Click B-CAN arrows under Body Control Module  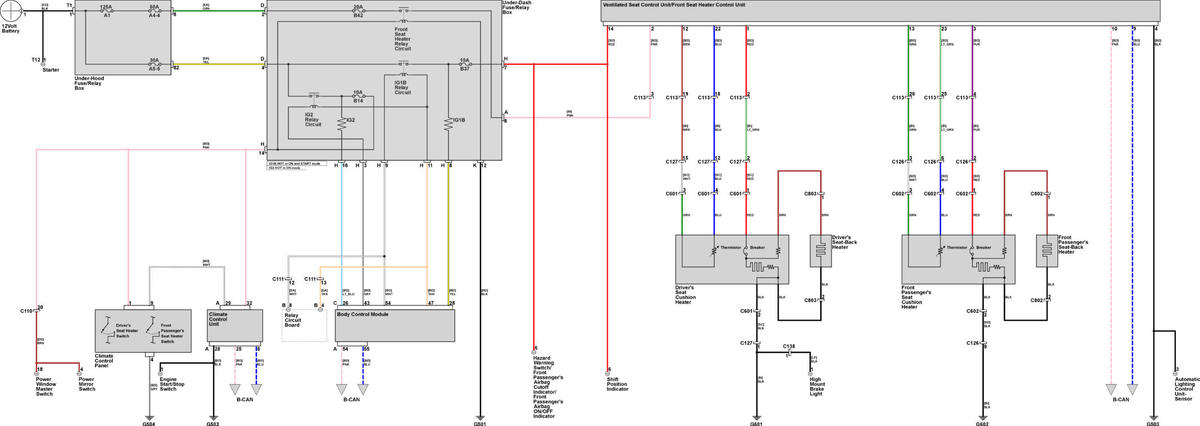pos(351,391)
